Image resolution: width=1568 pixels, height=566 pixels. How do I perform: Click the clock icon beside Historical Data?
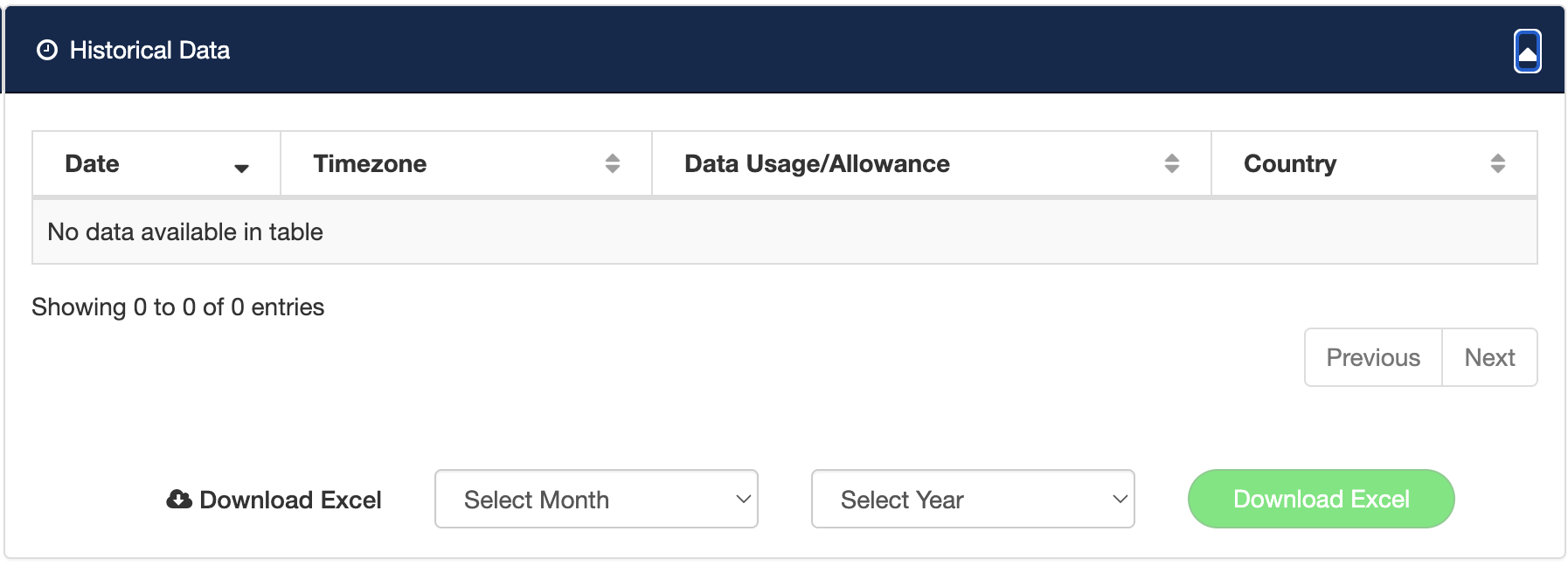(x=47, y=51)
